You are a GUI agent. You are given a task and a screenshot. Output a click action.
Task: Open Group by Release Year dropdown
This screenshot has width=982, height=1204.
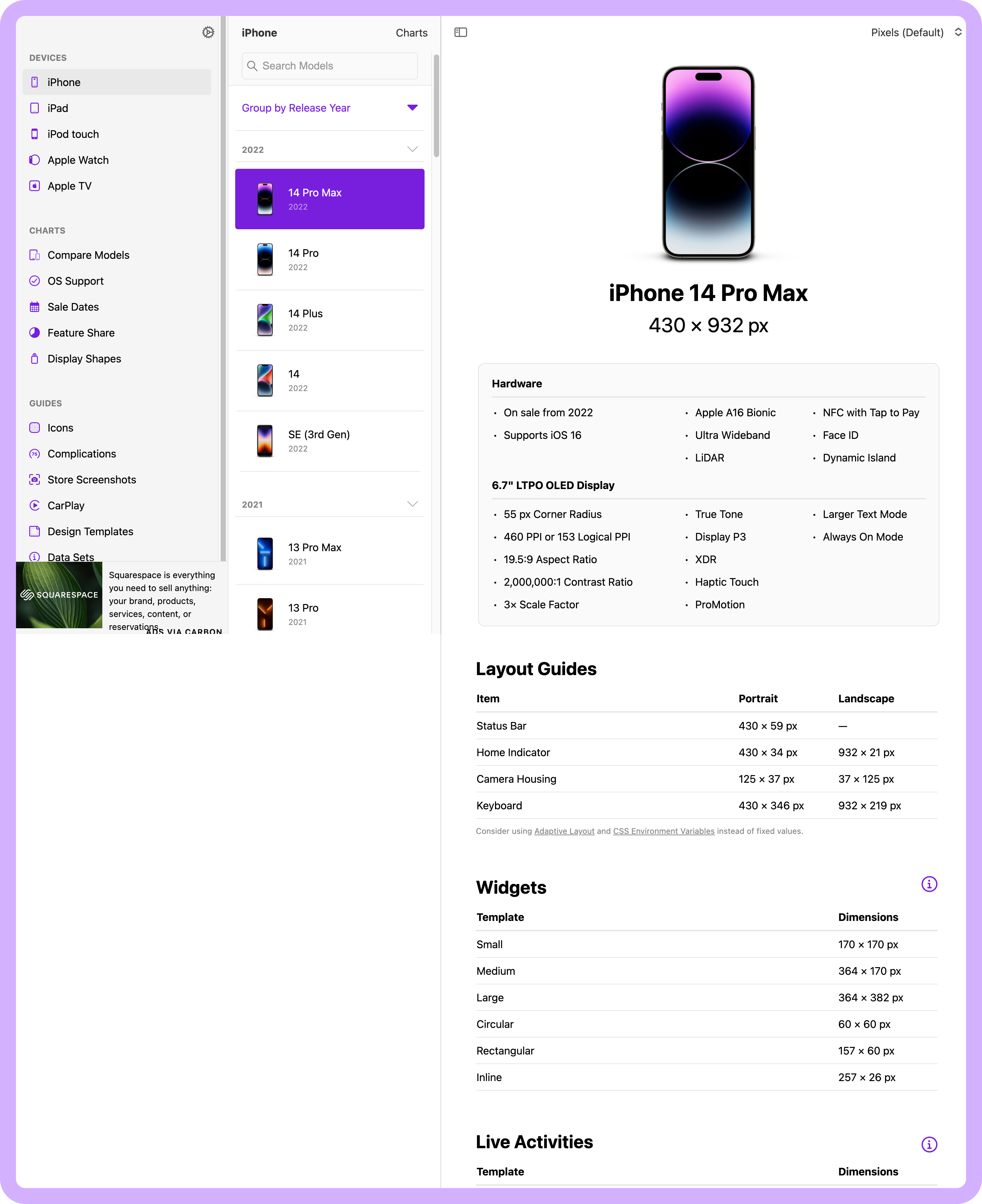[x=330, y=108]
